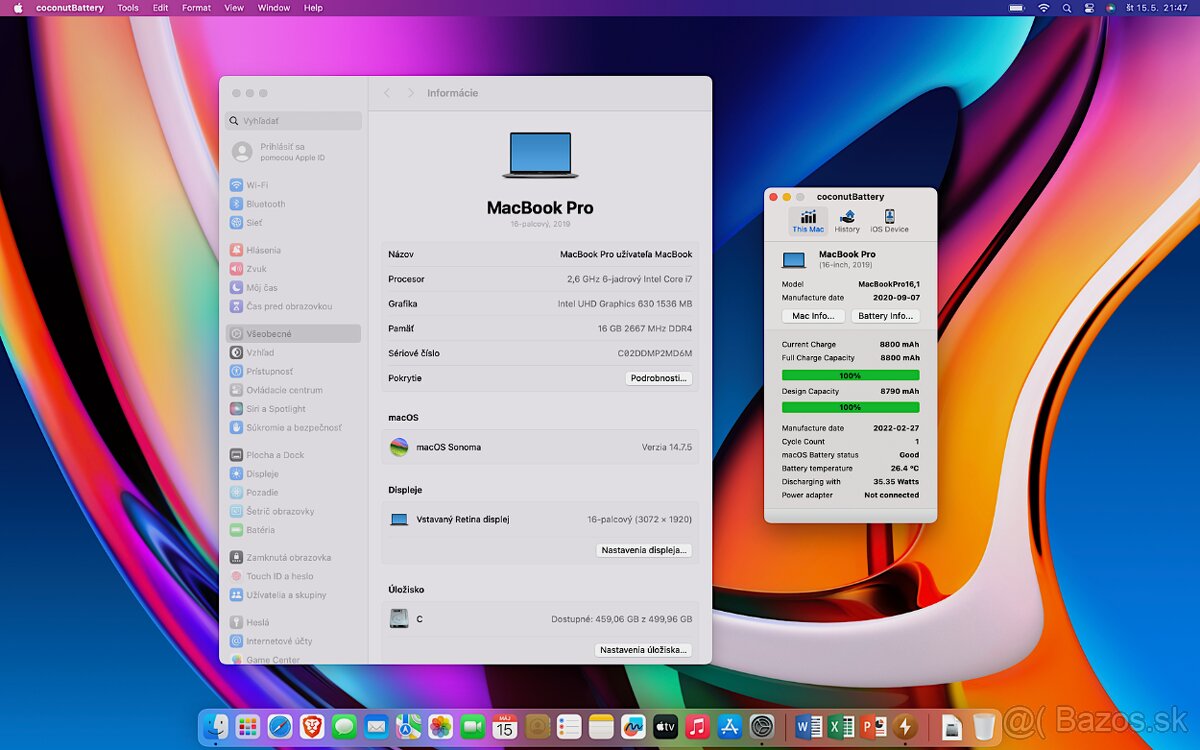Screen dimensions: 1200x750
Task: Open Nastavenia displeja settings
Action: 645,550
